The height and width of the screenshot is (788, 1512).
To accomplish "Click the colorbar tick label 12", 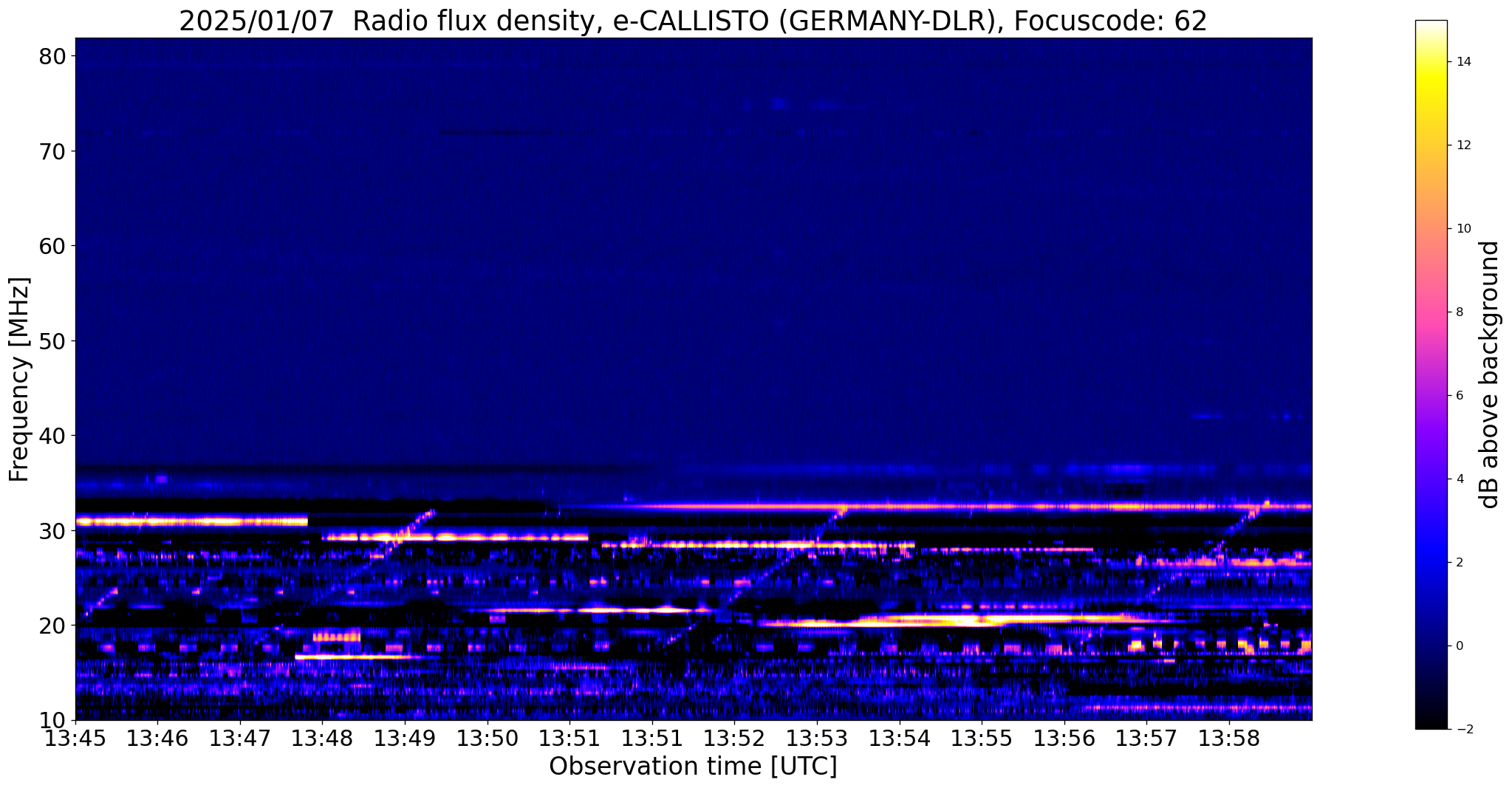I will [x=1463, y=145].
